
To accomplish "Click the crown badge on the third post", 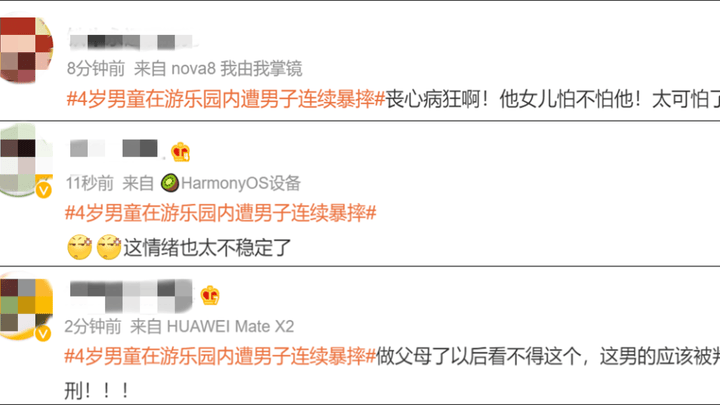I will coord(210,295).
